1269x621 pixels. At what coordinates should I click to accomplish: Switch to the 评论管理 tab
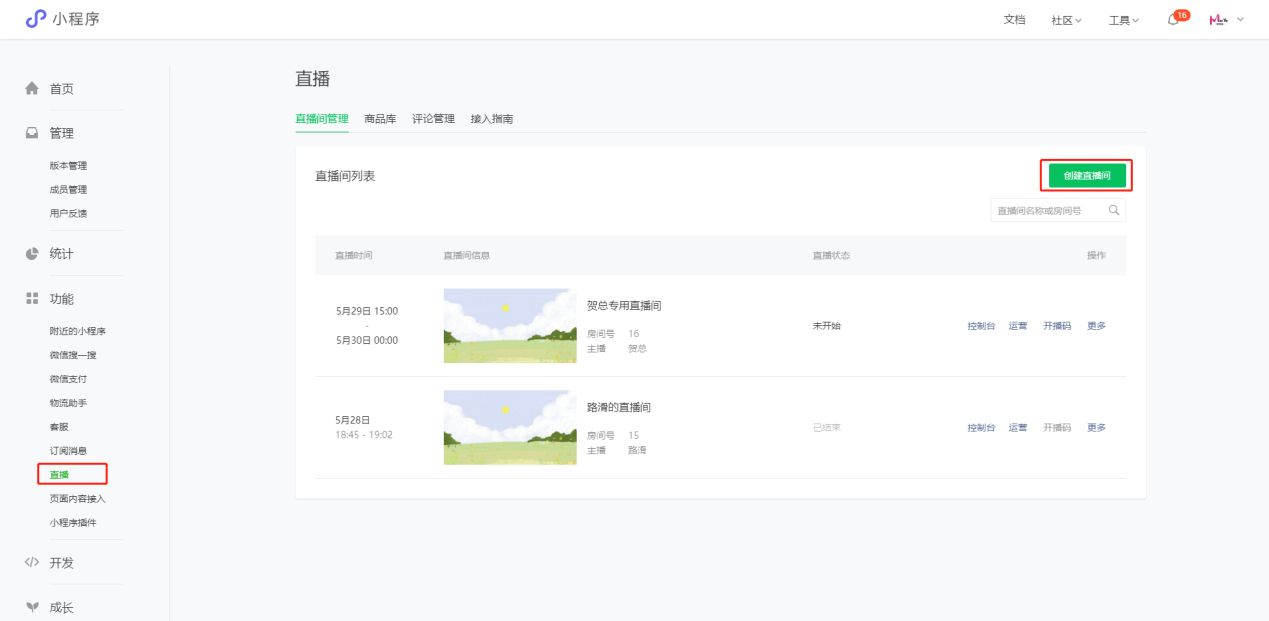click(433, 119)
